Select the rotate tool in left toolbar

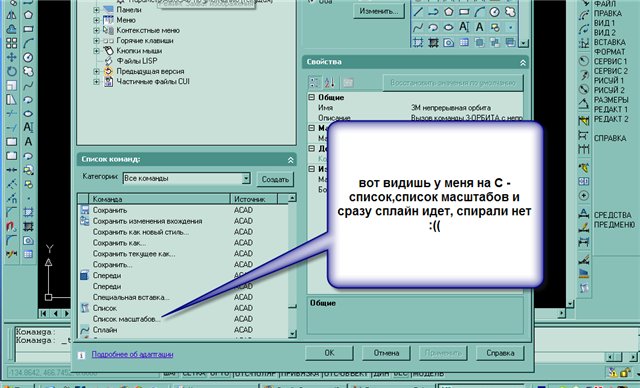click(11, 71)
